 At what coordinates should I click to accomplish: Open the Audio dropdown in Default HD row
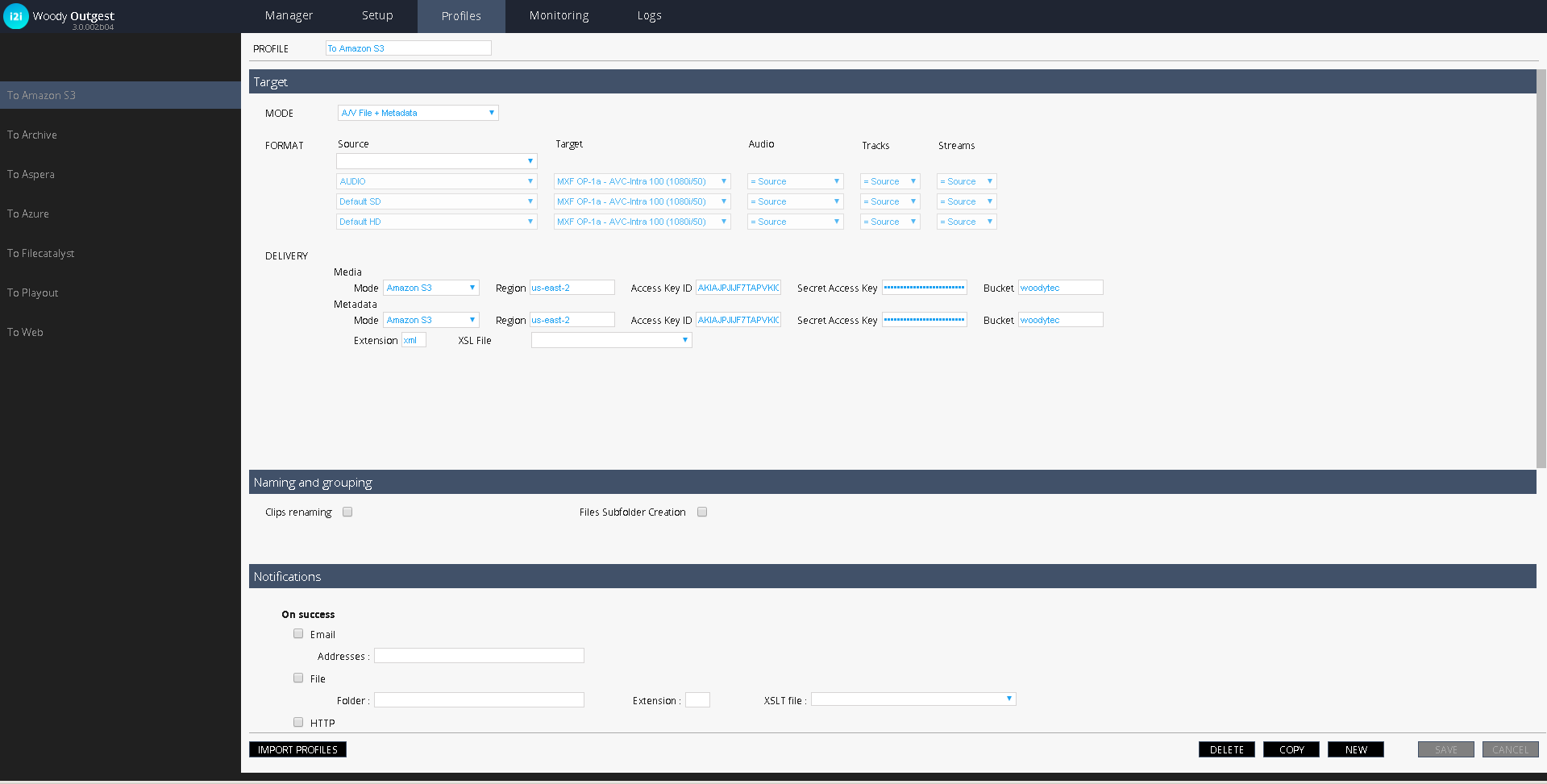795,222
